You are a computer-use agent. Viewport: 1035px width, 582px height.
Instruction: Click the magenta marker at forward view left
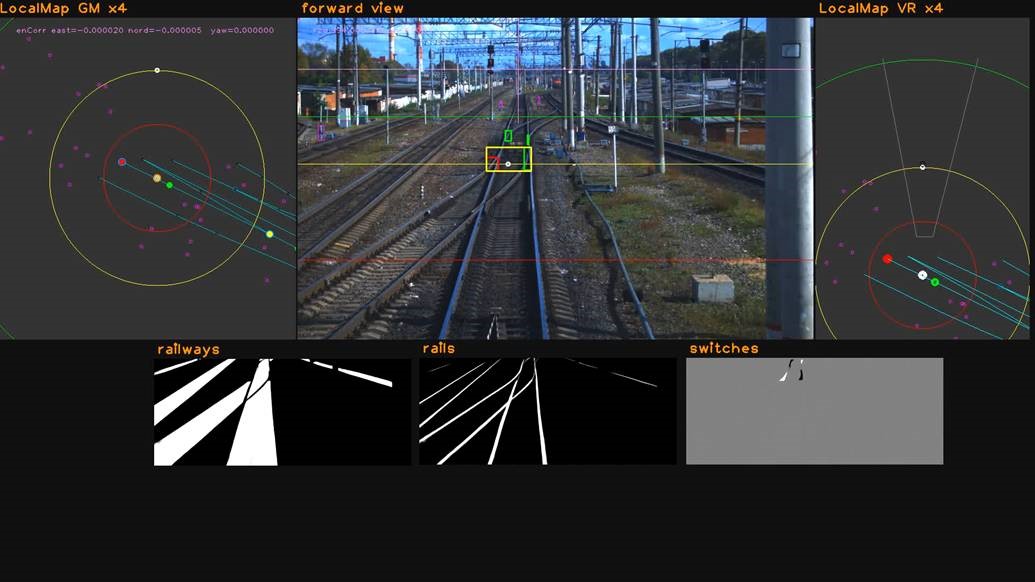point(321,132)
